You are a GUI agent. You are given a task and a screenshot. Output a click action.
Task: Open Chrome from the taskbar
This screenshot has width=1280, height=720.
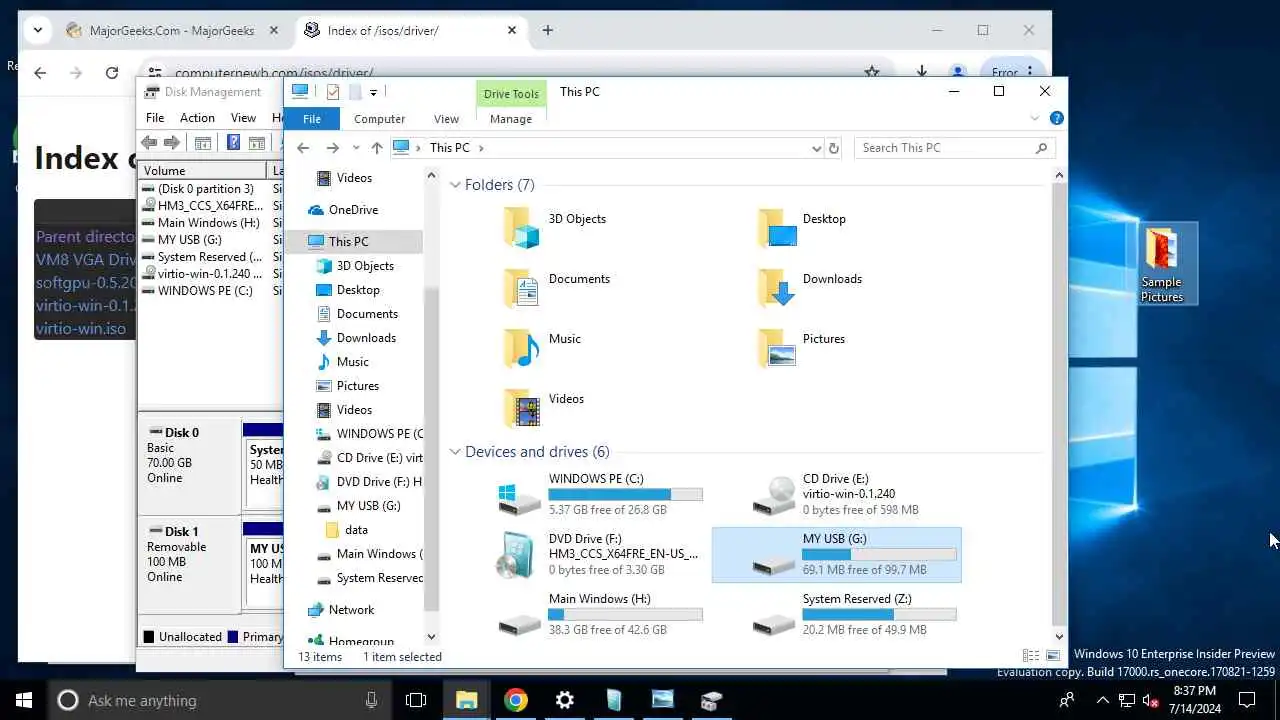point(516,700)
